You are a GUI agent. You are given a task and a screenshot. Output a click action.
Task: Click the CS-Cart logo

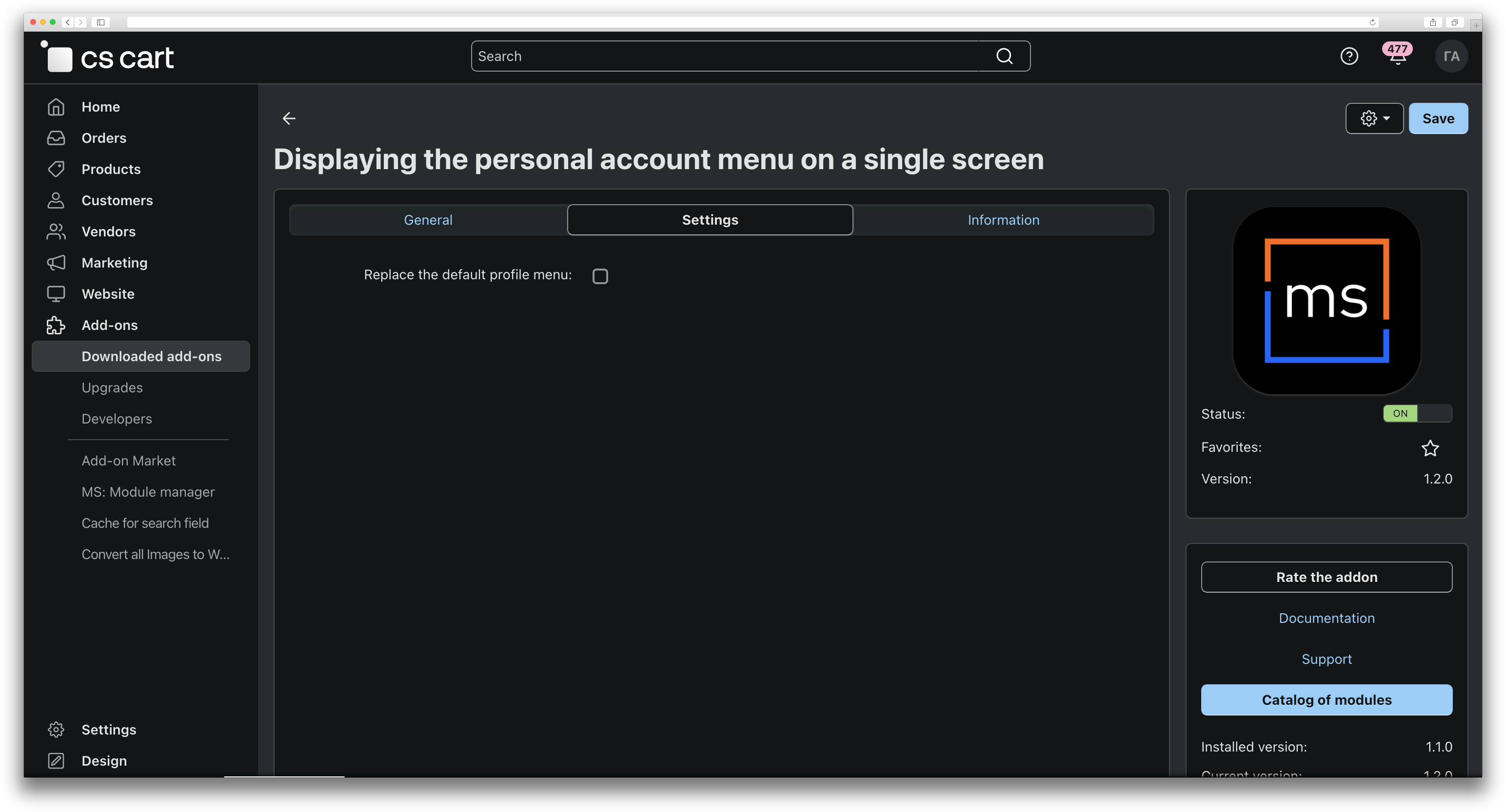108,57
